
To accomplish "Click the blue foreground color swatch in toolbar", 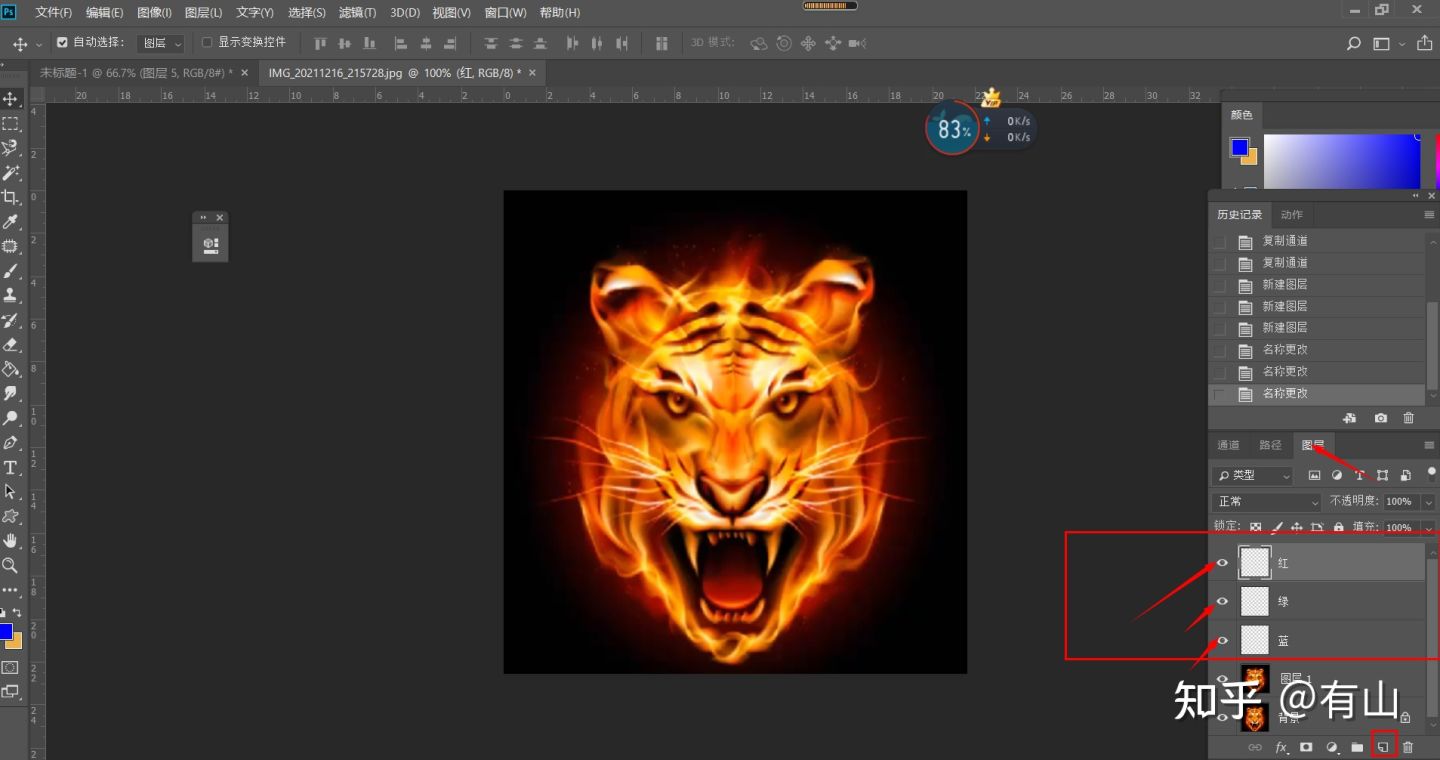I will tap(6, 632).
